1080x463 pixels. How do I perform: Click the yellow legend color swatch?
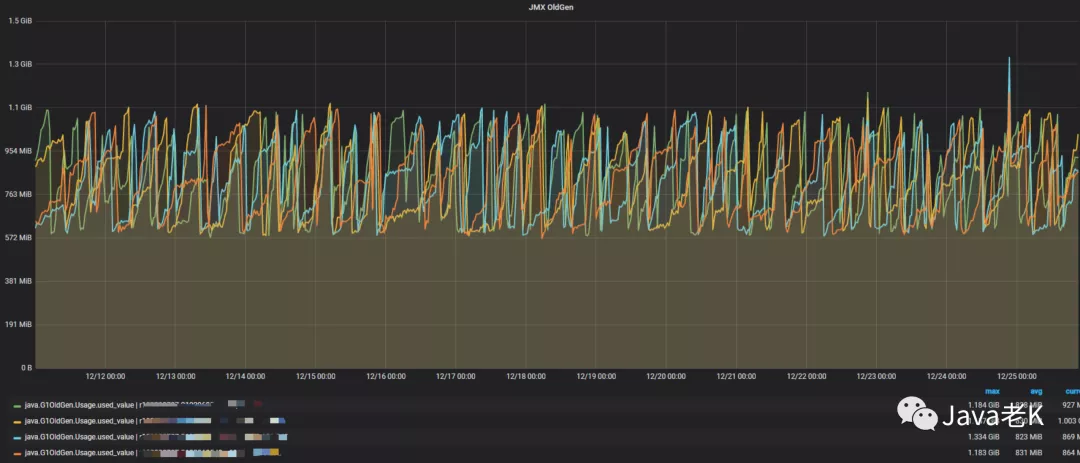pyautogui.click(x=17, y=420)
